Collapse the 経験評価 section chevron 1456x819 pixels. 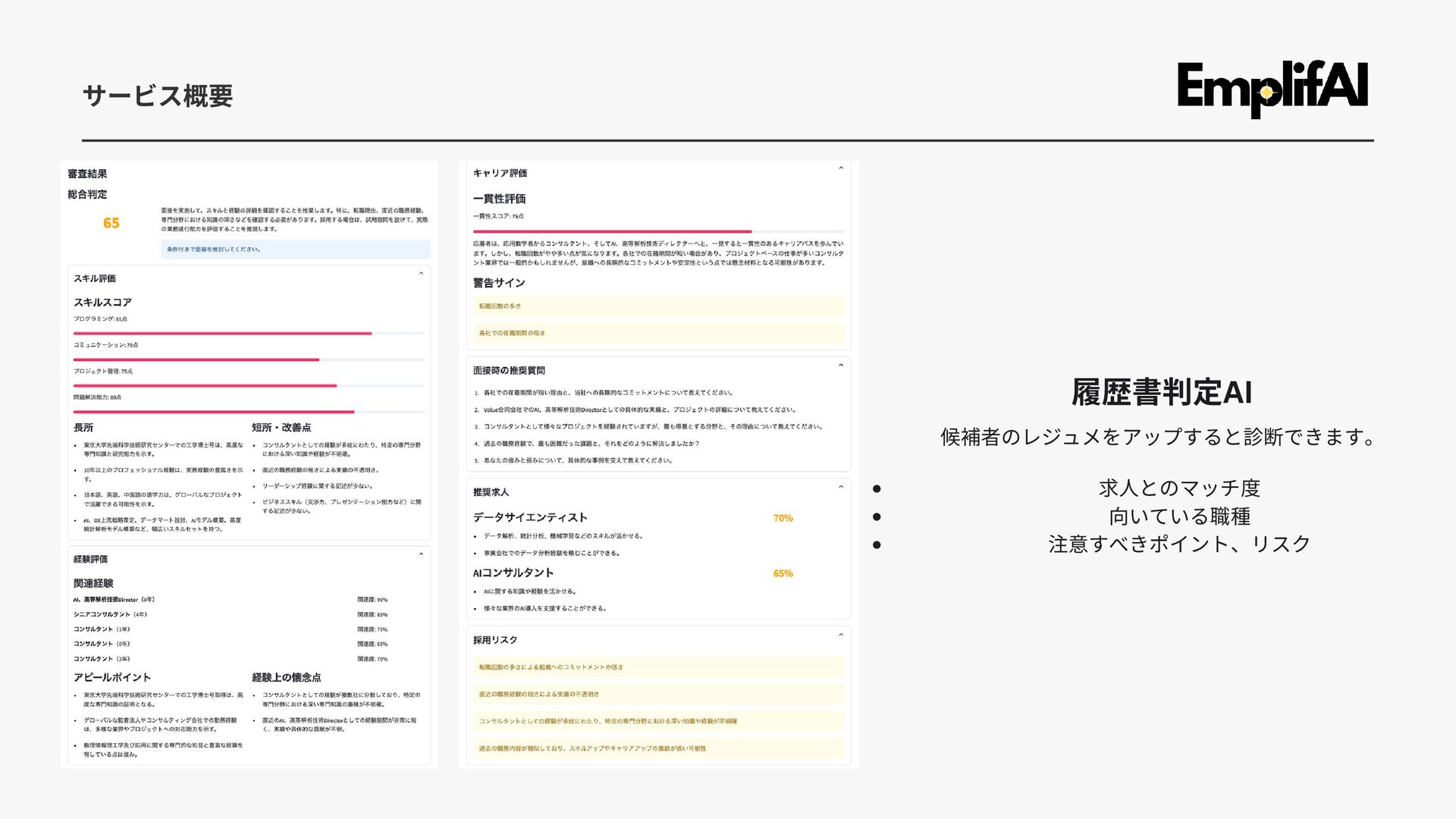(421, 554)
